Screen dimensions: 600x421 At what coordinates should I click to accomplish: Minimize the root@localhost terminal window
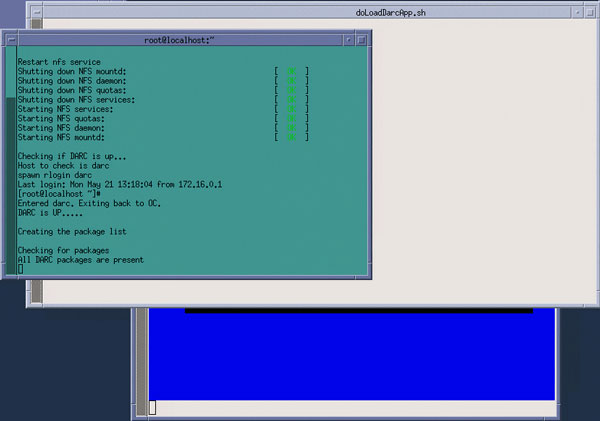point(348,40)
